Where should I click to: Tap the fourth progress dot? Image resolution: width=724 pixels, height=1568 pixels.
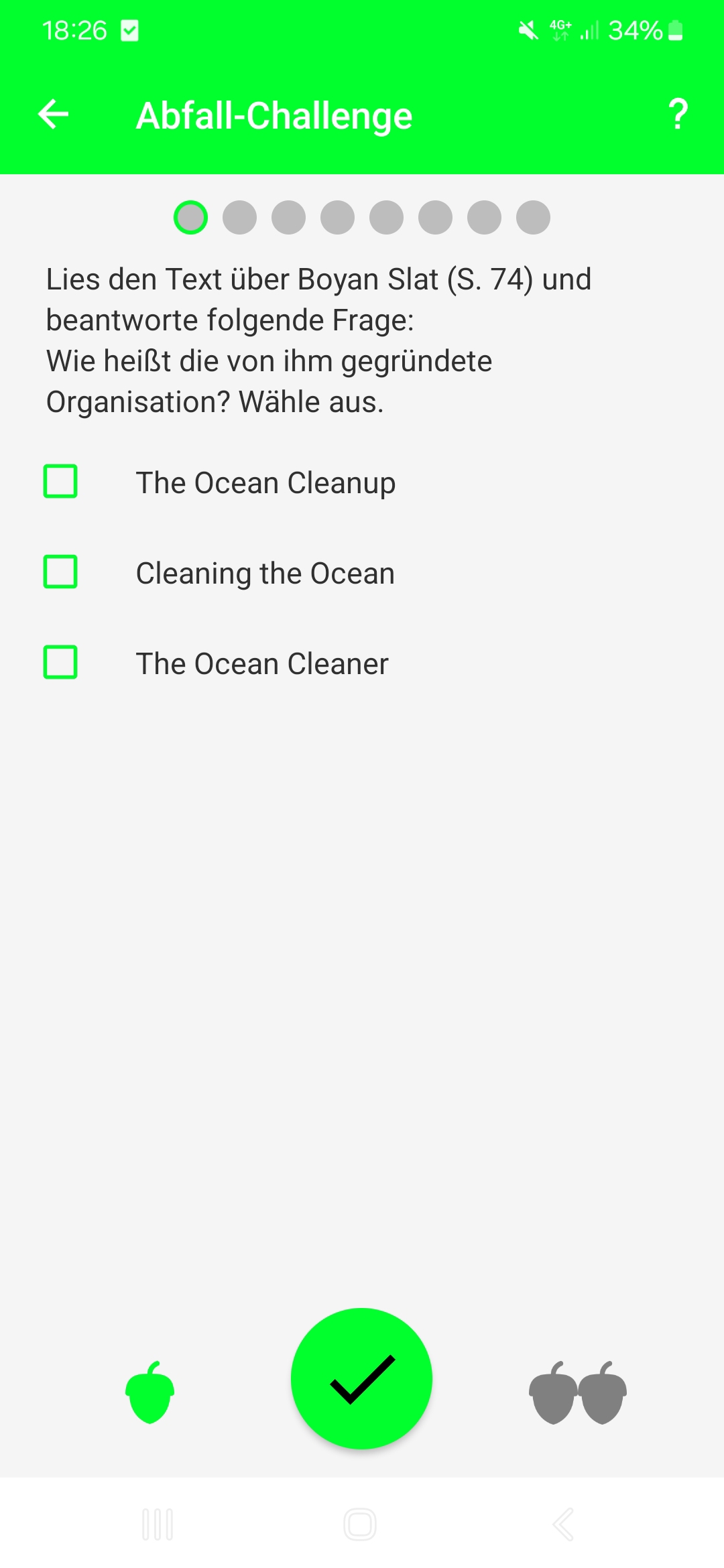(x=337, y=218)
